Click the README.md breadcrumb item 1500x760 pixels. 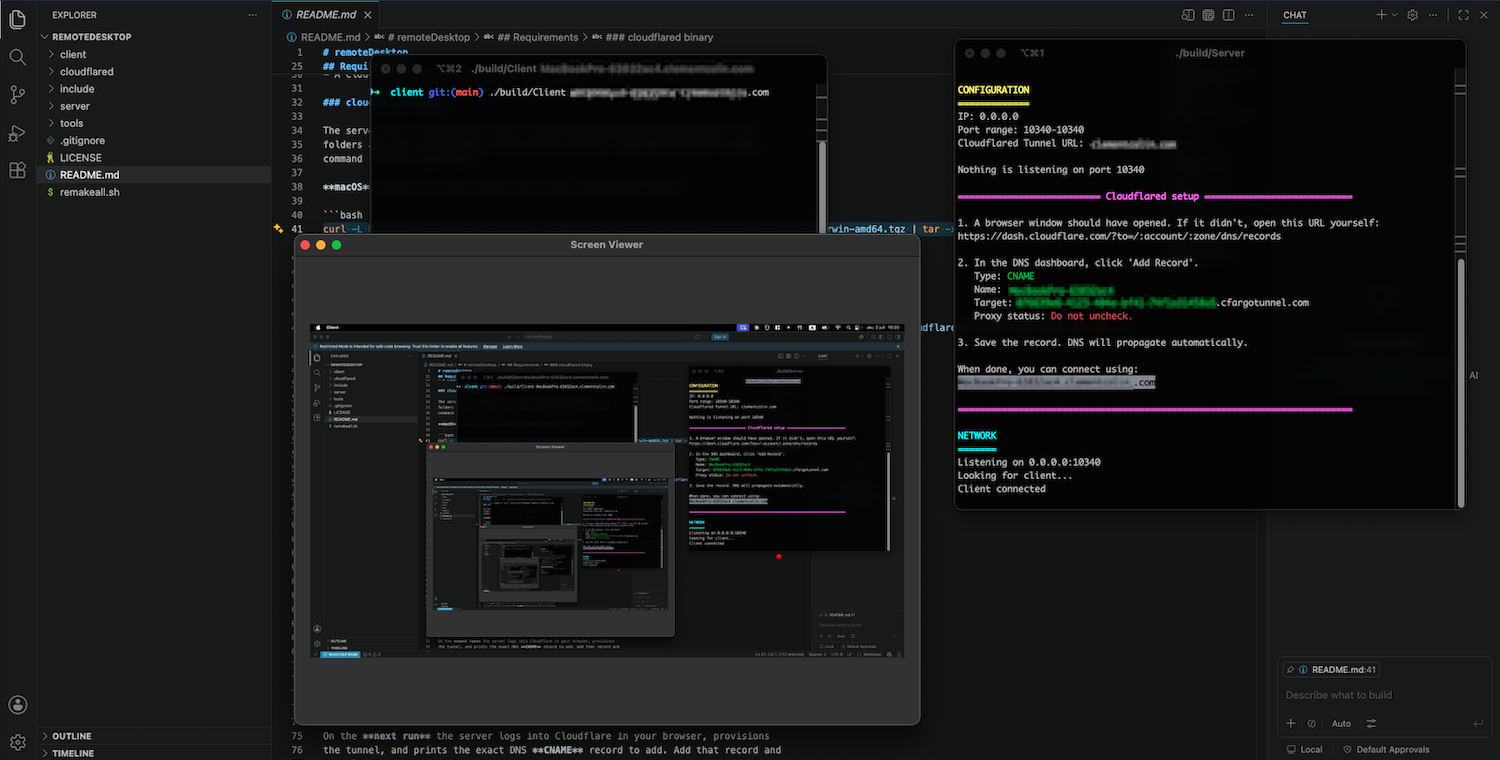[x=323, y=37]
